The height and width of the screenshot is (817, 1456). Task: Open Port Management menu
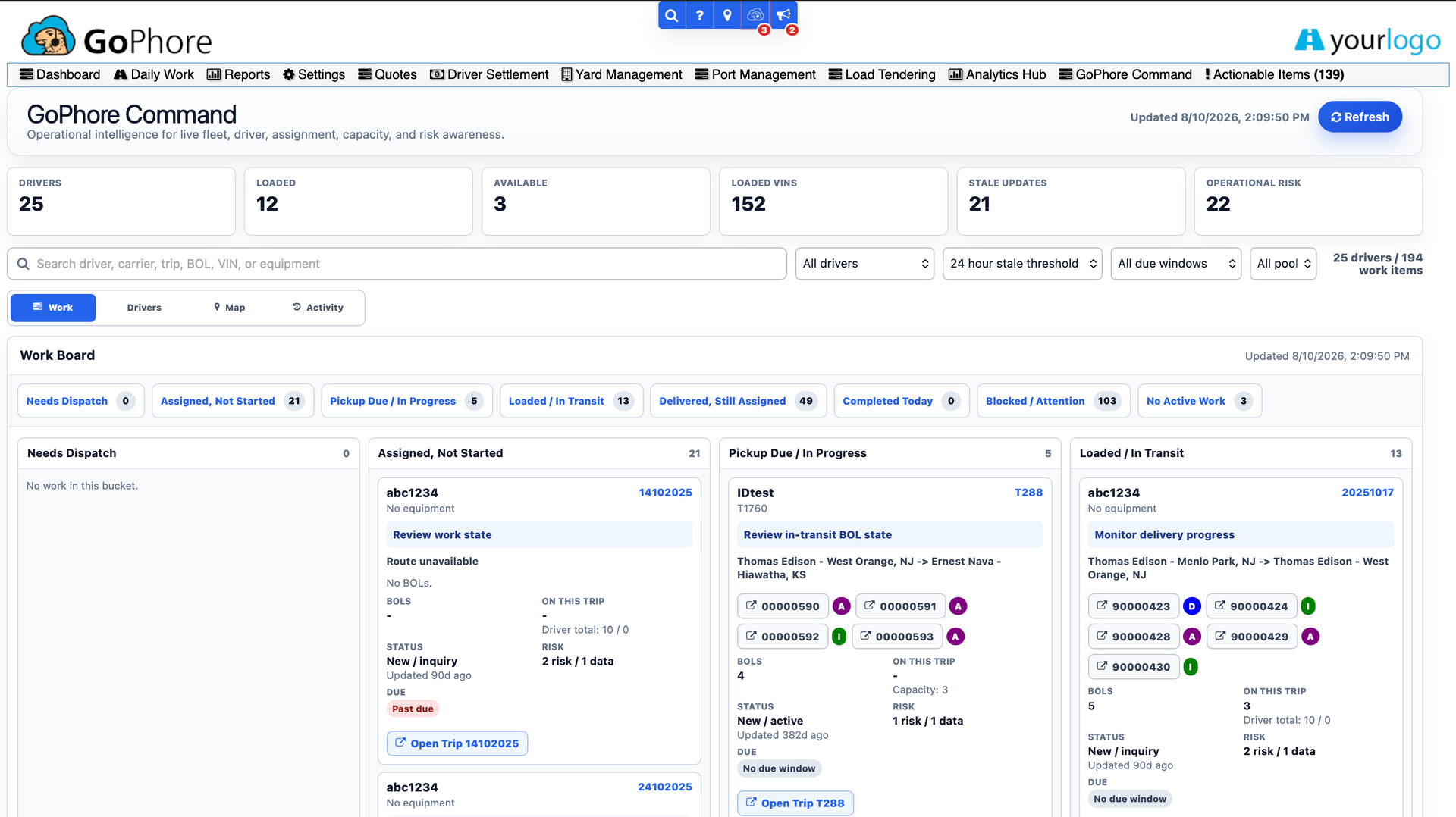(x=755, y=74)
